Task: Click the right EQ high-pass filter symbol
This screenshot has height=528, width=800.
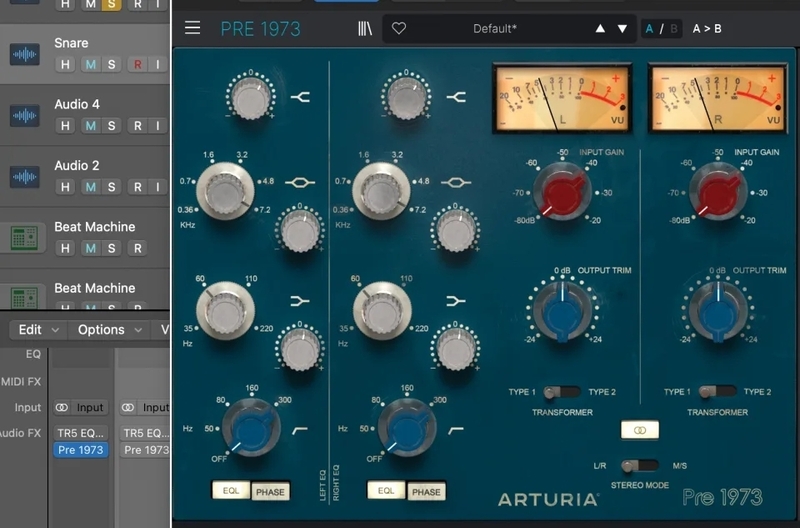Action: 456,431
